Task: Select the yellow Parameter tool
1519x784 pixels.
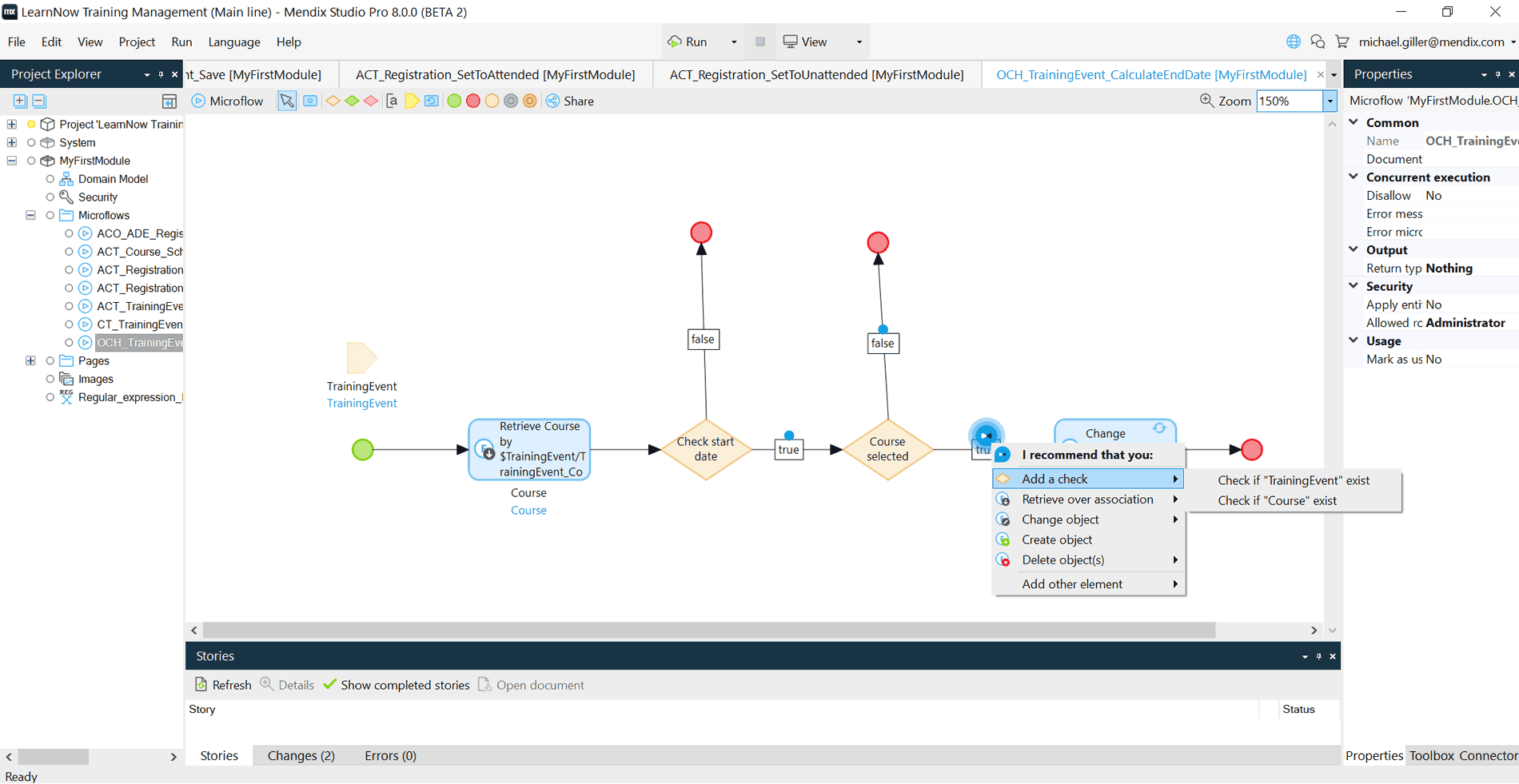Action: click(412, 101)
